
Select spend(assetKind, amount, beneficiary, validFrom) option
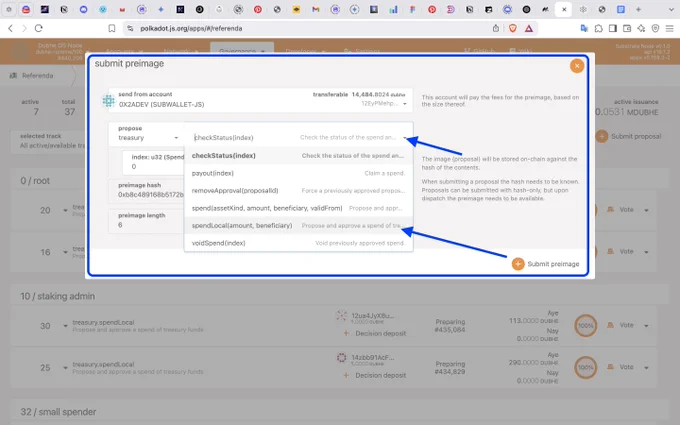coord(298,208)
